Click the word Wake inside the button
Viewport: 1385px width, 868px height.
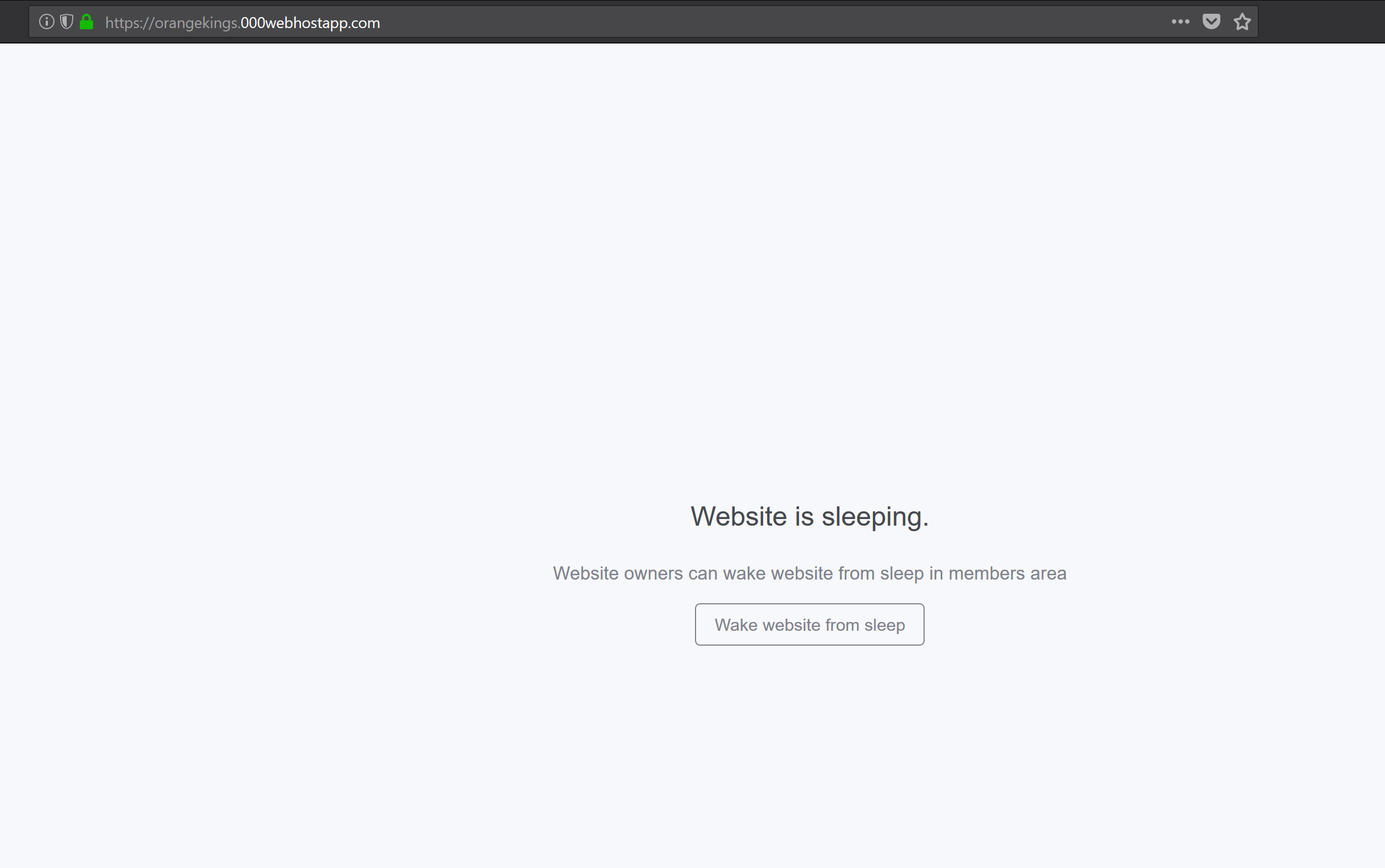point(736,625)
